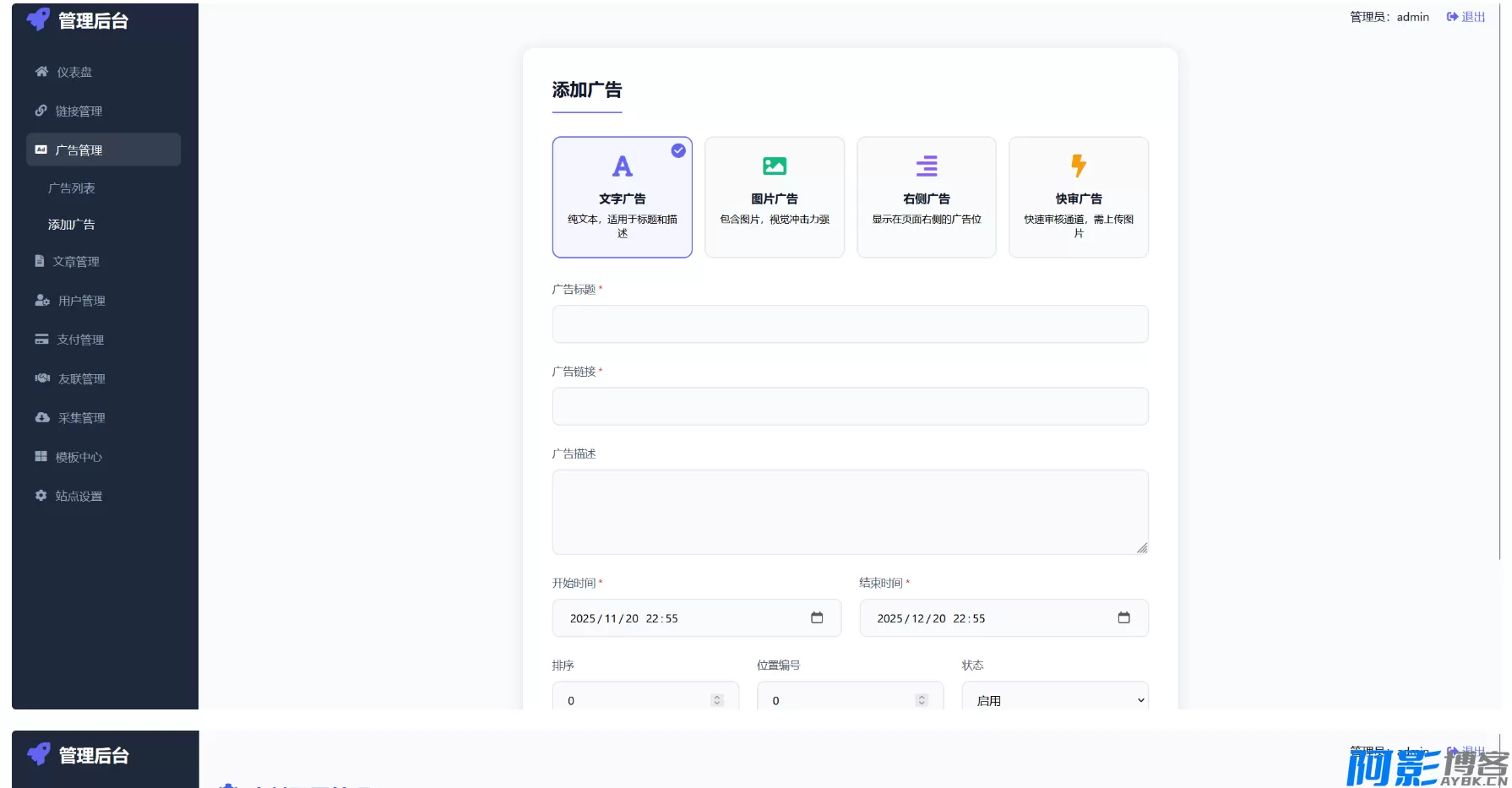1512x788 pixels.
Task: Open calendar picker for start time
Action: [x=816, y=617]
